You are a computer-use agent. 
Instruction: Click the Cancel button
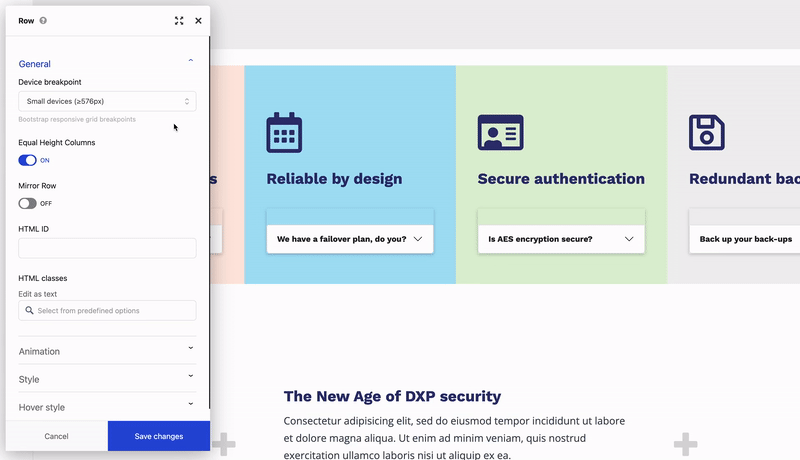(56, 436)
